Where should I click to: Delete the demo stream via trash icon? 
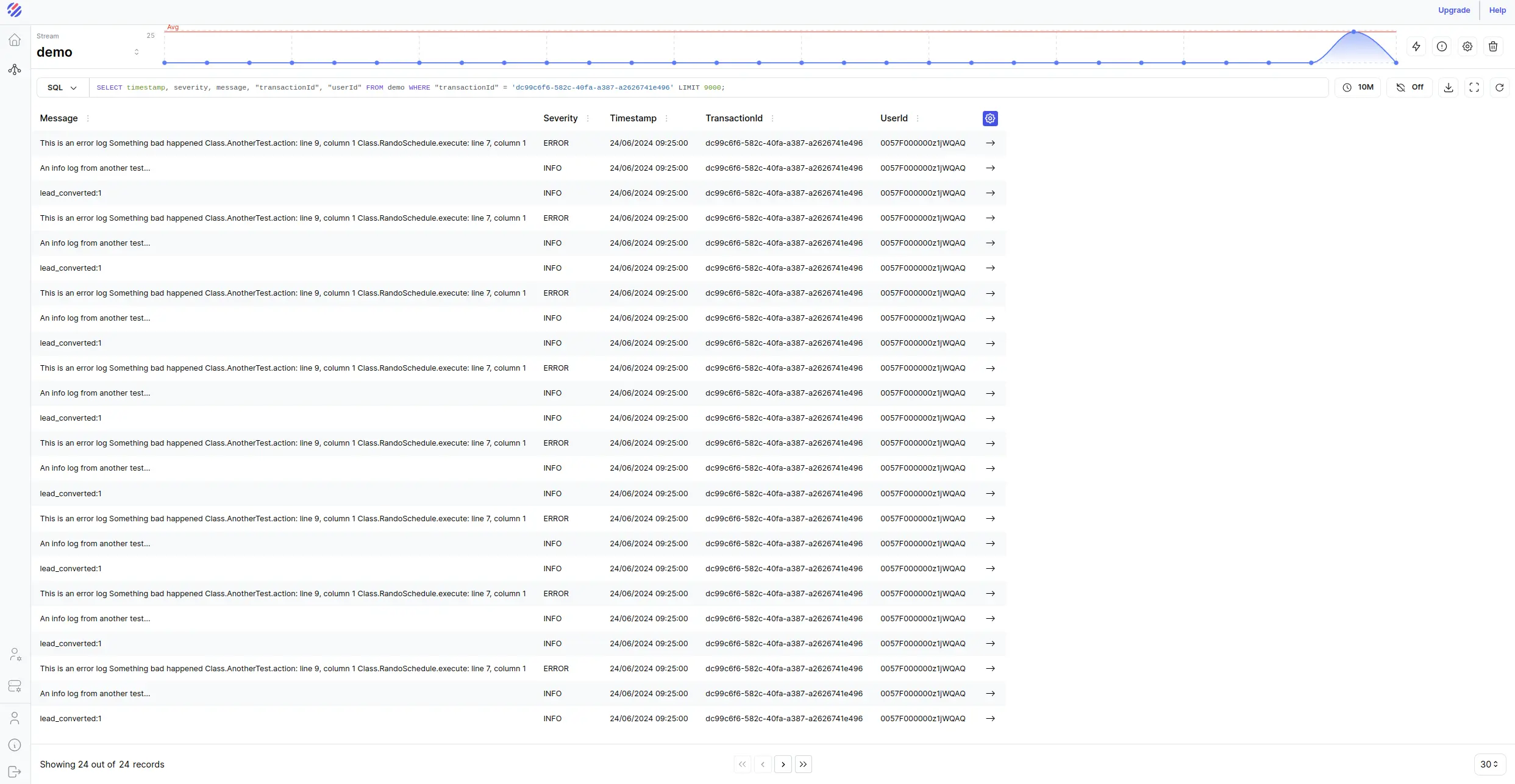coord(1493,46)
